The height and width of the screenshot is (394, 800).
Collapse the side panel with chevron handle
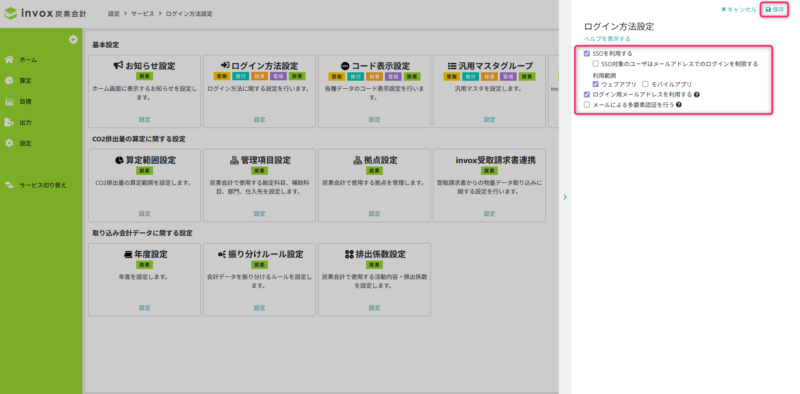(565, 197)
